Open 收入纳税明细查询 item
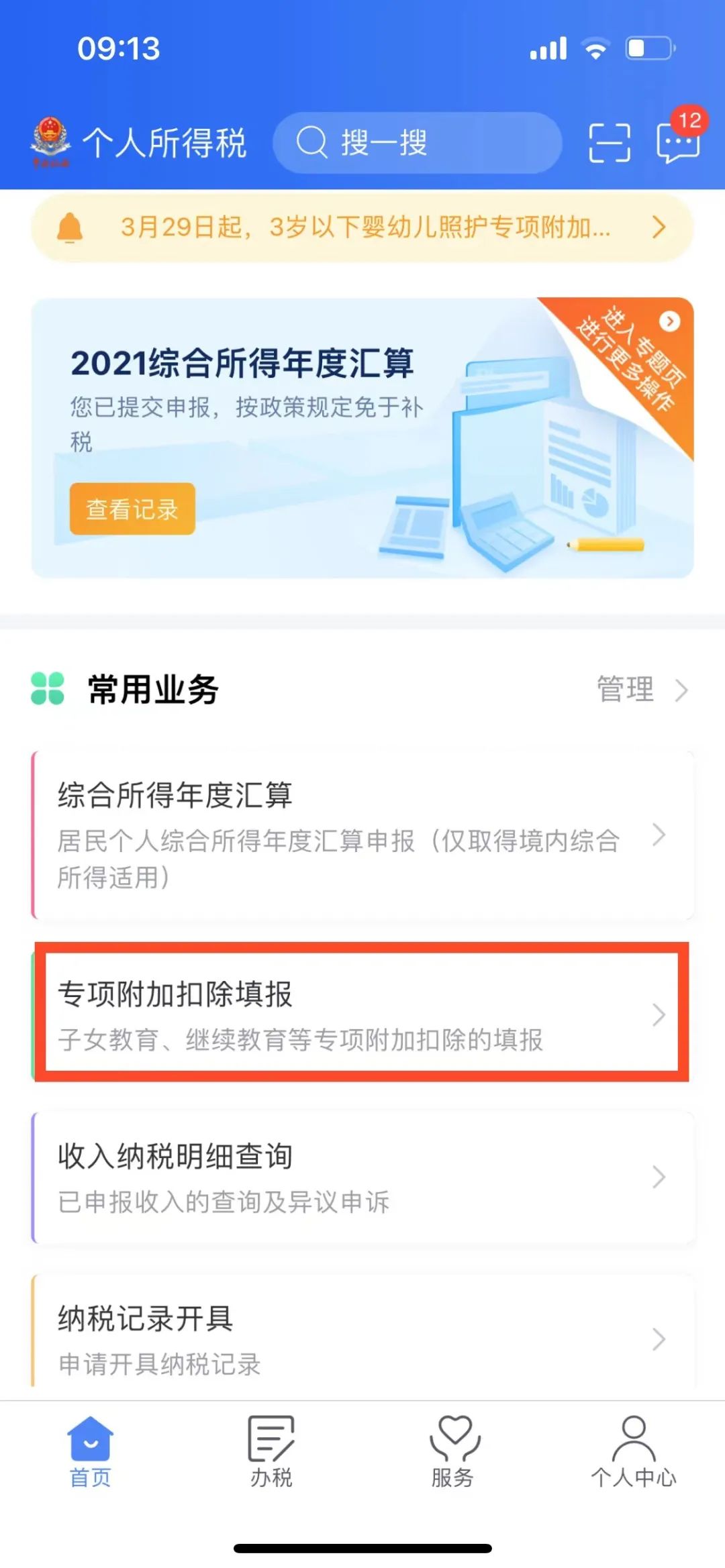Screen dimensions: 725x1568 [362, 1178]
